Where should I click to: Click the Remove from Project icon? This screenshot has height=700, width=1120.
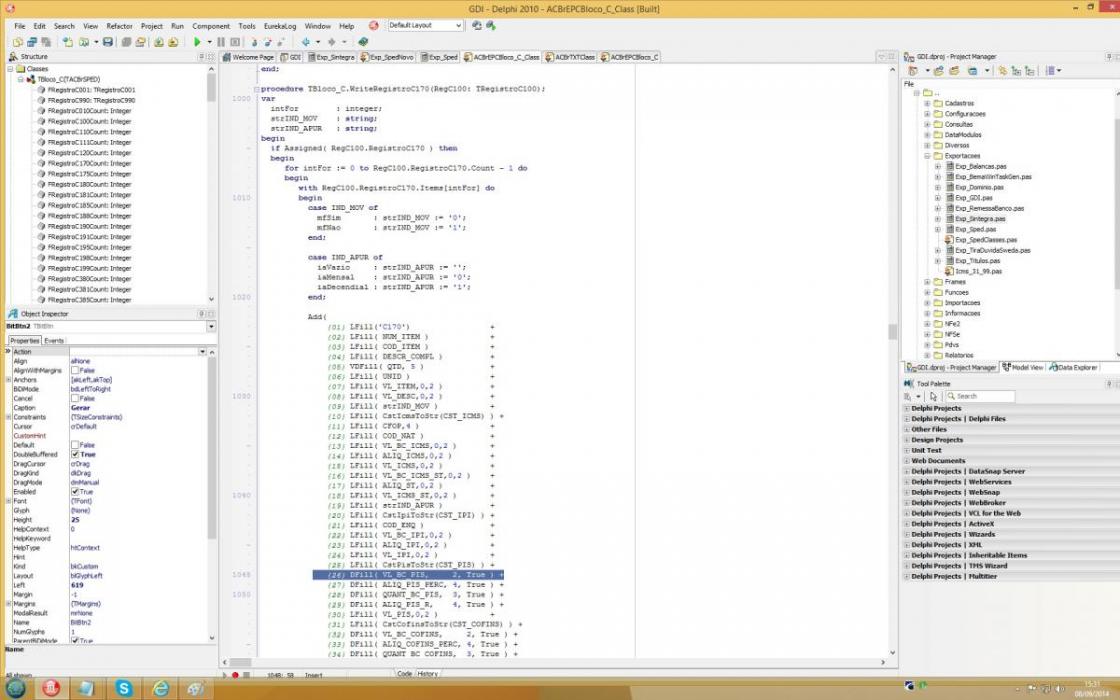(173, 42)
